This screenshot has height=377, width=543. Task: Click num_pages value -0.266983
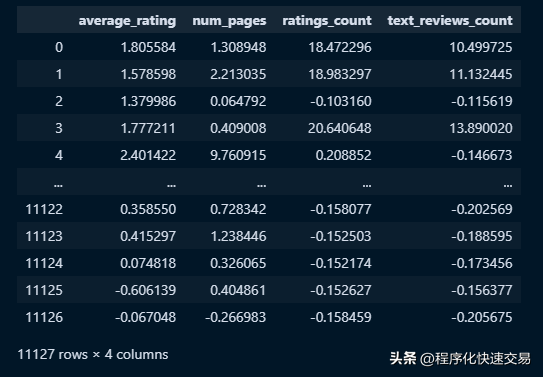[236, 317]
